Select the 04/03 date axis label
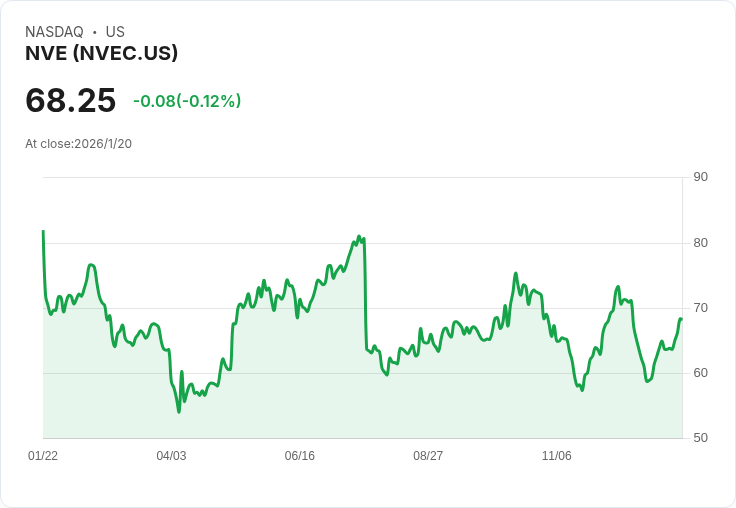736x508 pixels. 171,456
